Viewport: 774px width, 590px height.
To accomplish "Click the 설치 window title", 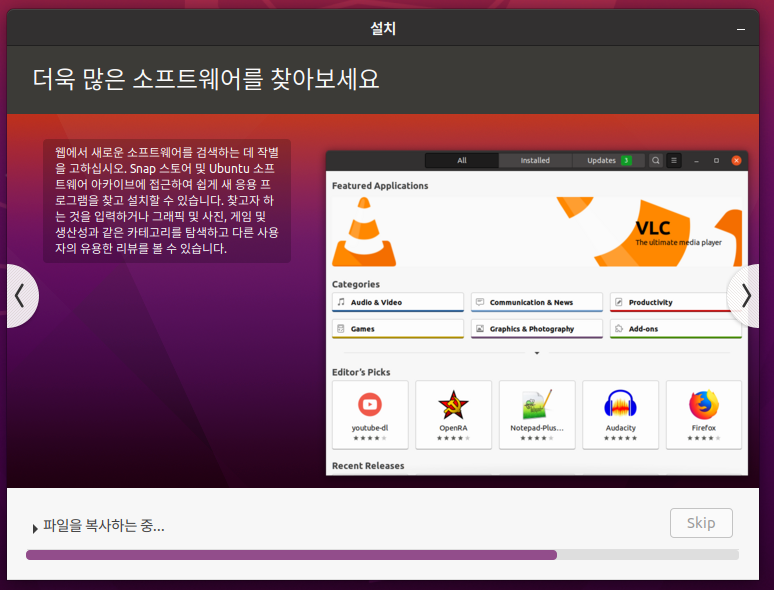I will 383,29.
